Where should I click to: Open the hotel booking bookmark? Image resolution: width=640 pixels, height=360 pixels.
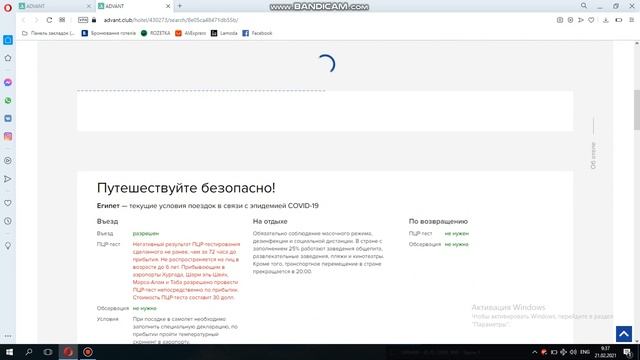109,33
